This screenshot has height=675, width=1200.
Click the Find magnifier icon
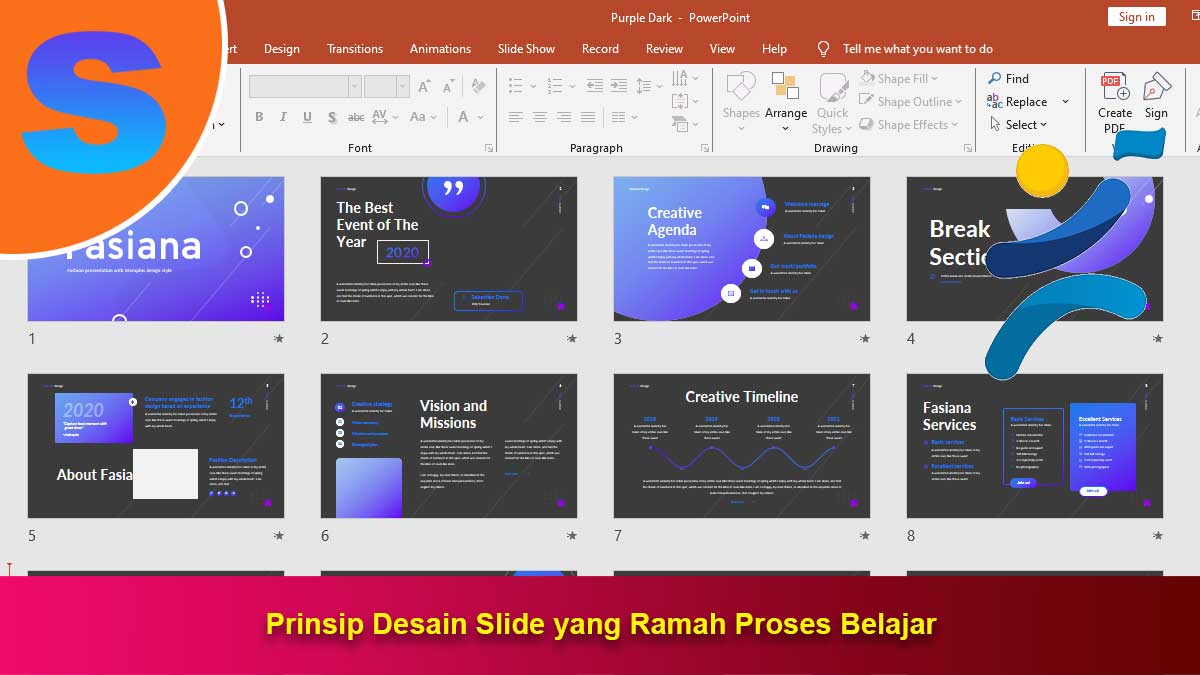coord(995,78)
